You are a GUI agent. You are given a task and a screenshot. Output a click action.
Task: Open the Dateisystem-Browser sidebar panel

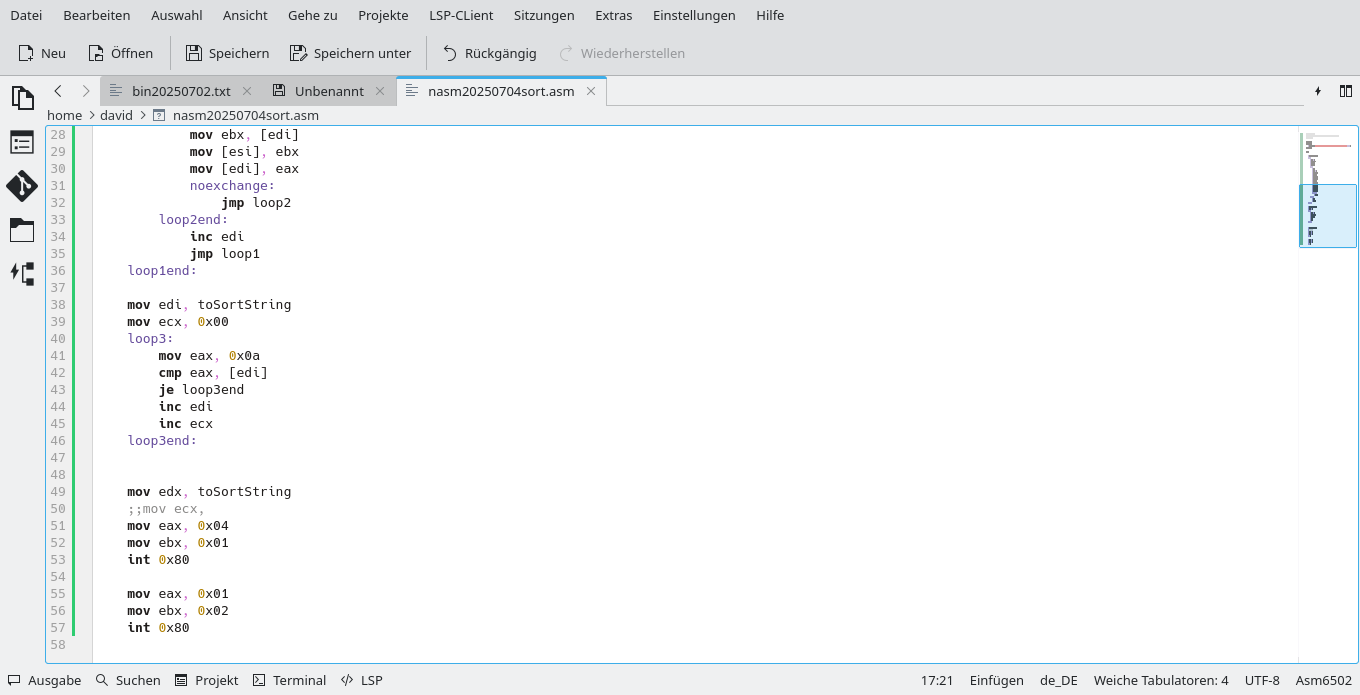(x=22, y=230)
